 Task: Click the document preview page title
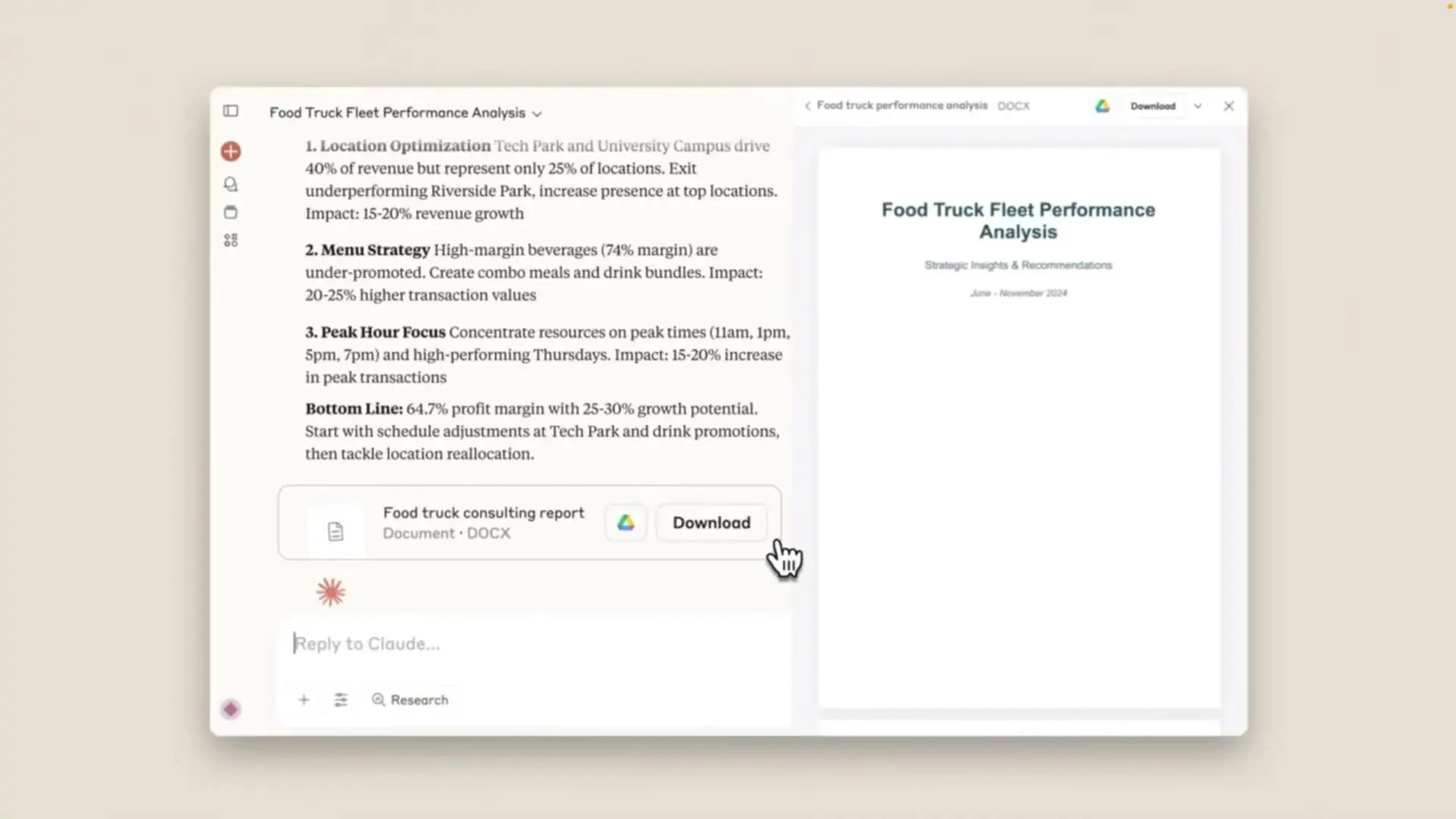tap(1018, 221)
